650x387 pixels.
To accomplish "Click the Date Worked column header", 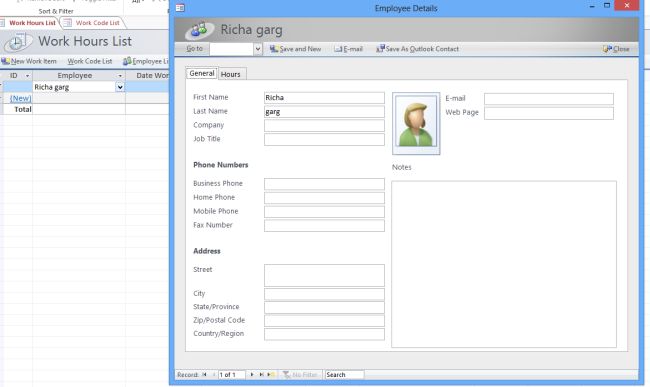I will tap(147, 75).
